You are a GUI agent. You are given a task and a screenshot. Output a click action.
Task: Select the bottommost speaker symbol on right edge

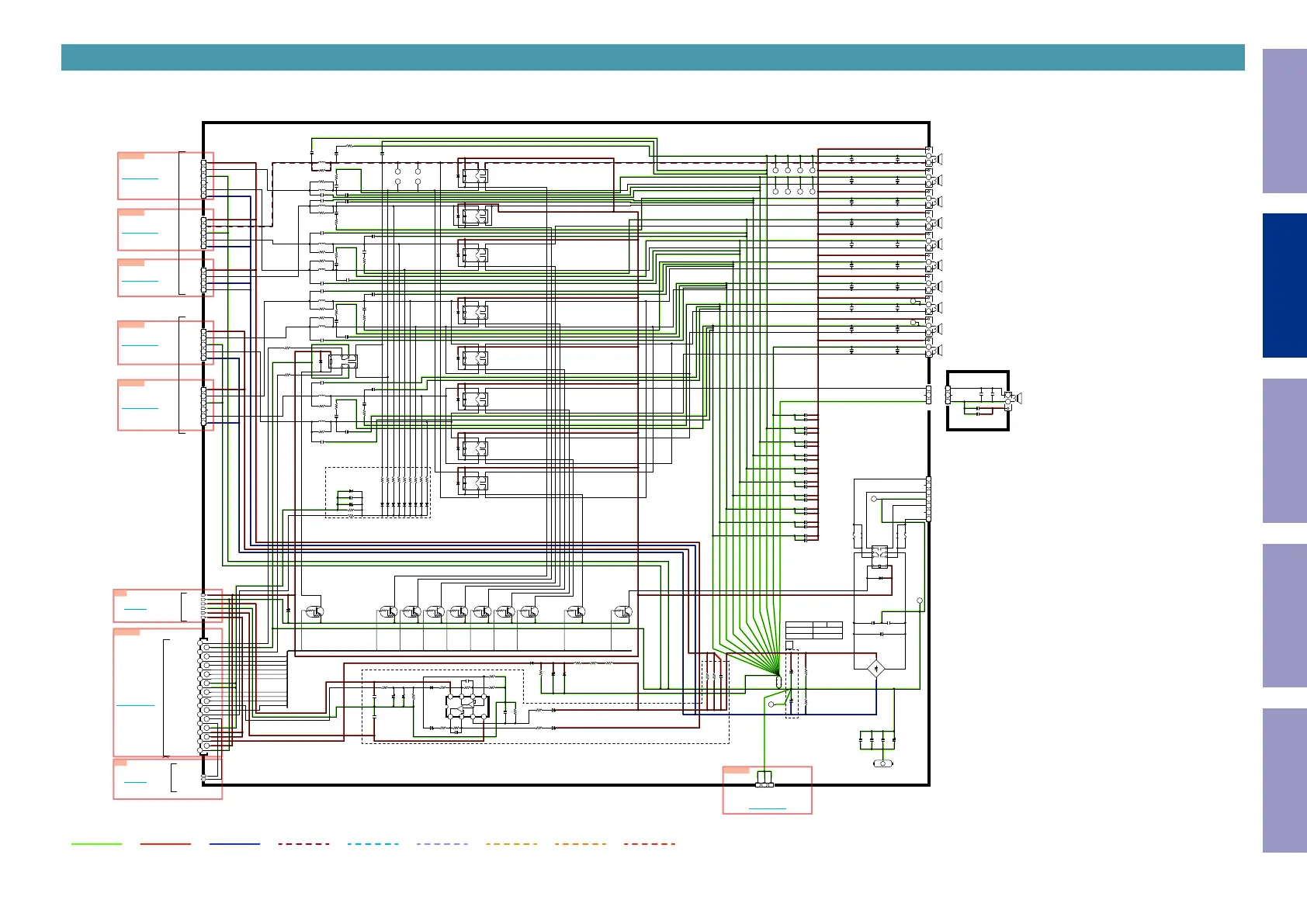(x=938, y=351)
